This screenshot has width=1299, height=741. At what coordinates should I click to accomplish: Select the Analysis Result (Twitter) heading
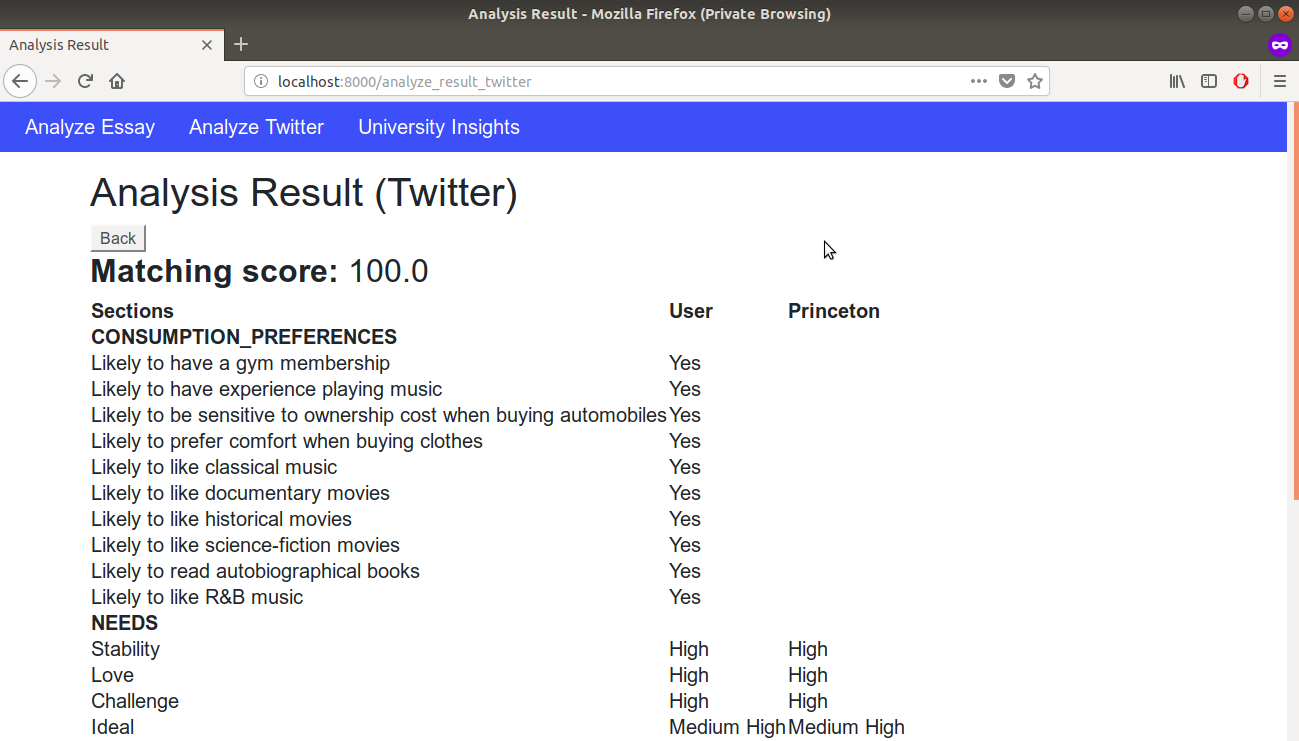[304, 192]
